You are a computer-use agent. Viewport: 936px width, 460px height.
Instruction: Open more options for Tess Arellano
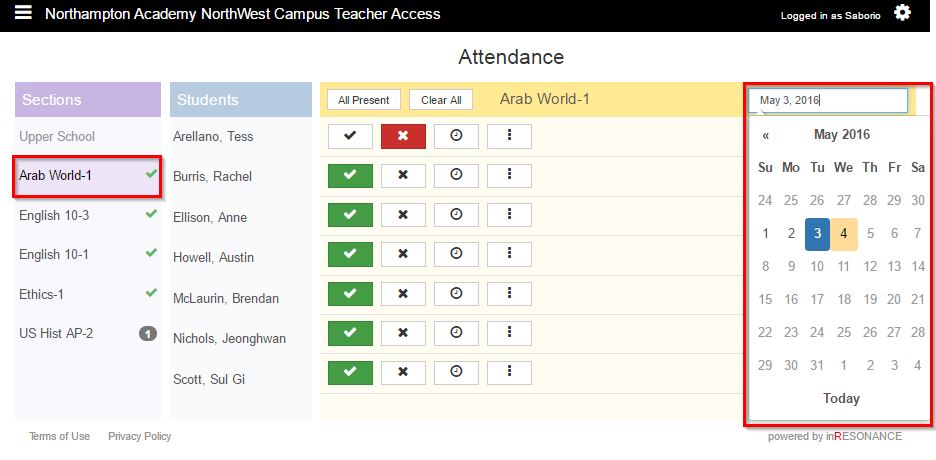pyautogui.click(x=509, y=136)
